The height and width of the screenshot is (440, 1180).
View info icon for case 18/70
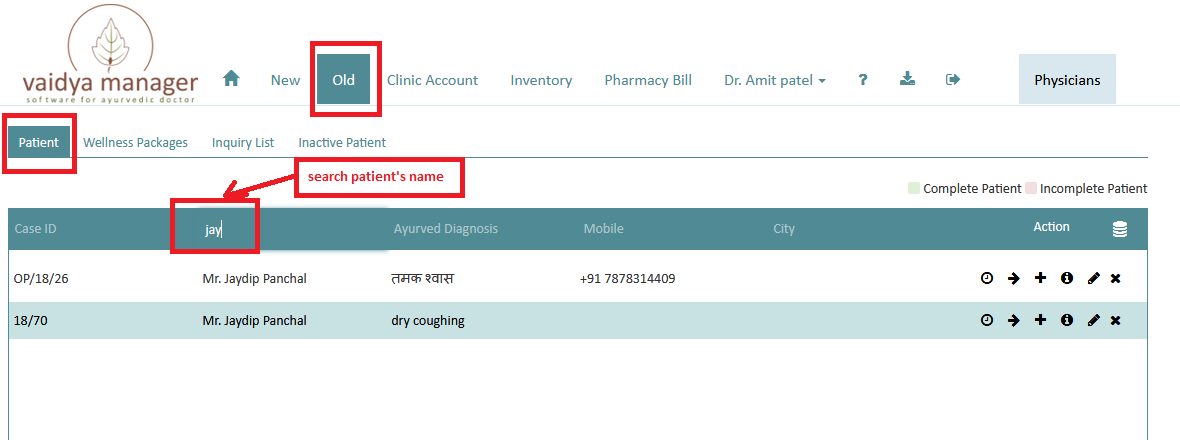click(x=1066, y=320)
